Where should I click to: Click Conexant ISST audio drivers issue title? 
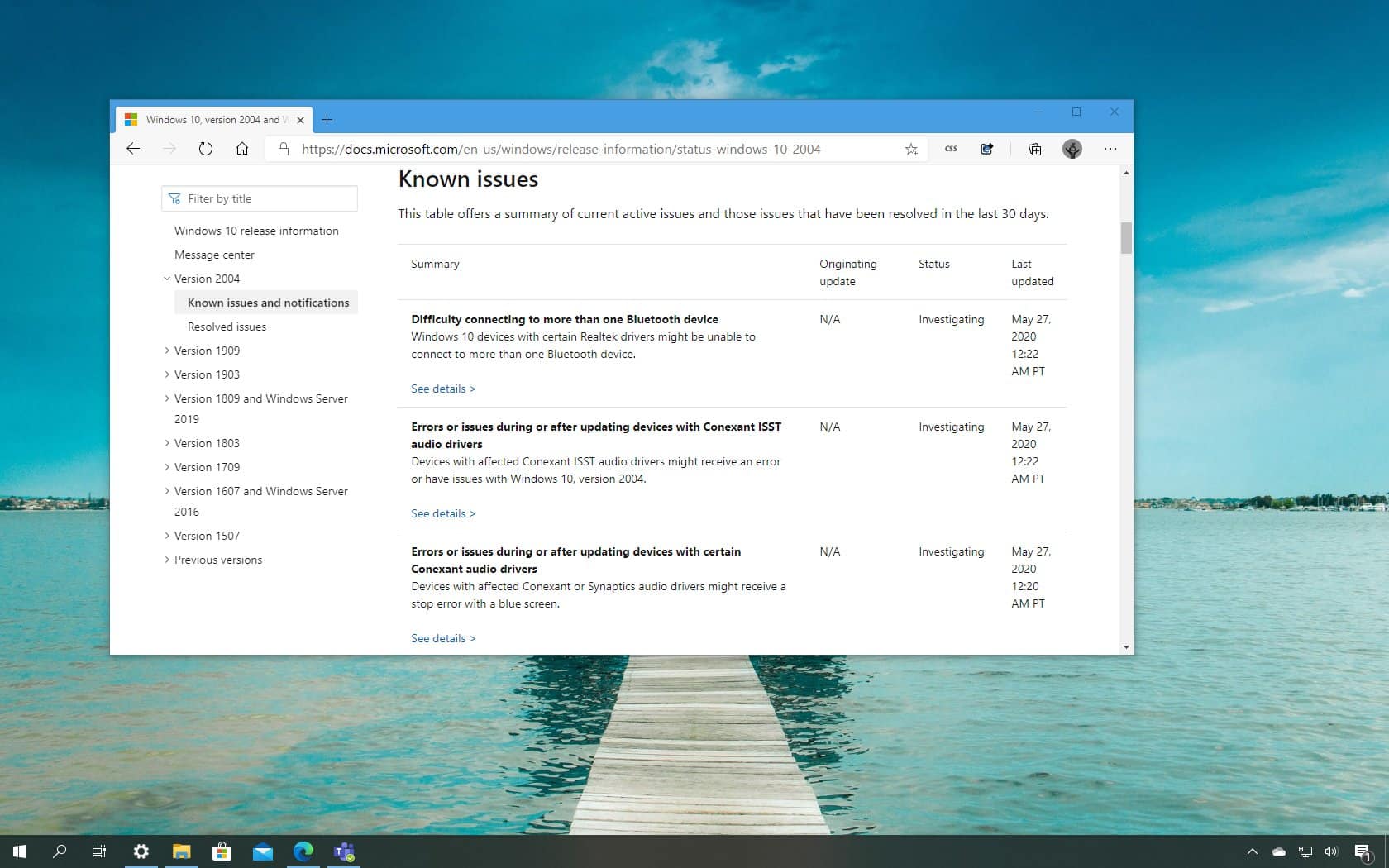[596, 435]
